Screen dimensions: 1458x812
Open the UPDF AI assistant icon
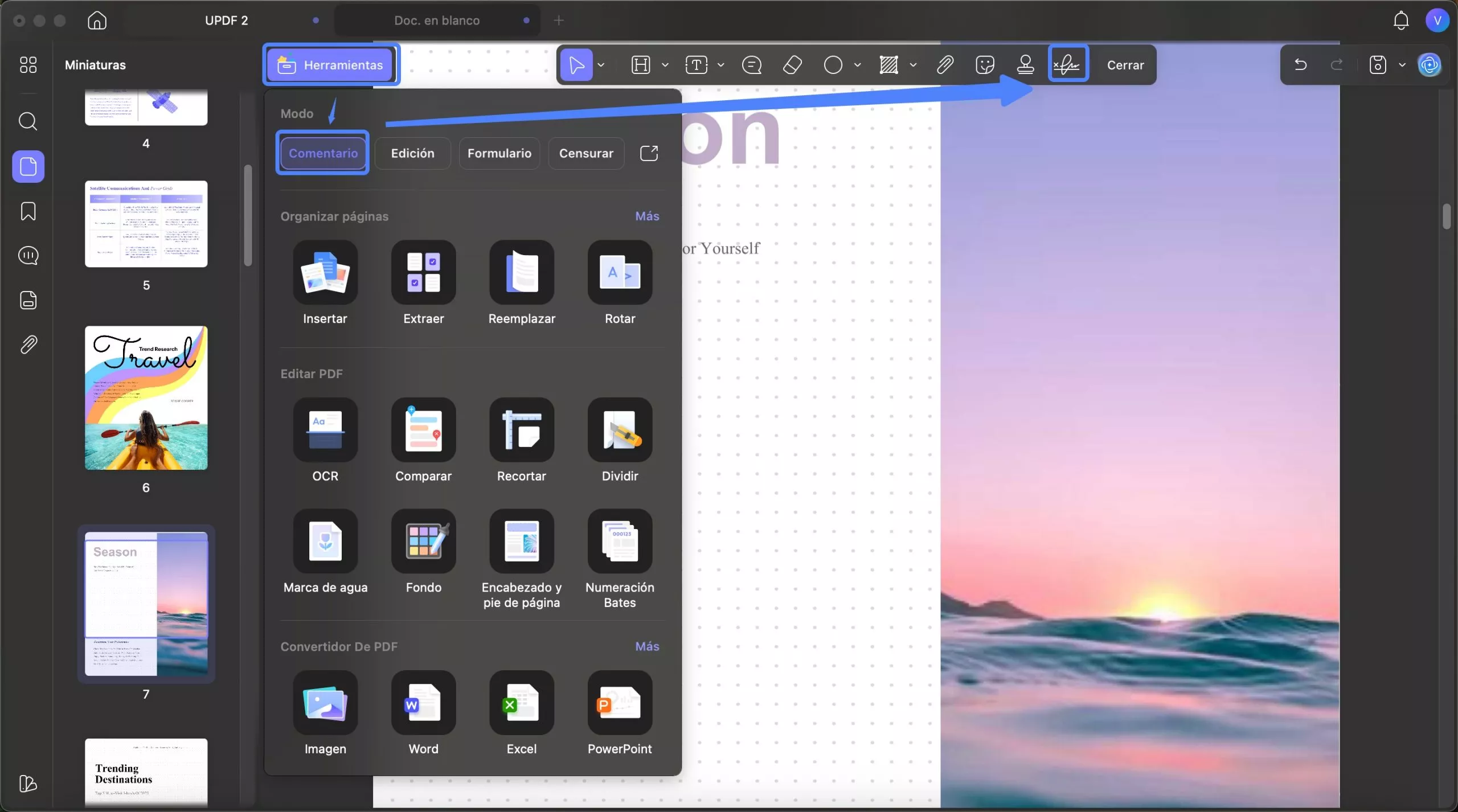pos(1430,65)
